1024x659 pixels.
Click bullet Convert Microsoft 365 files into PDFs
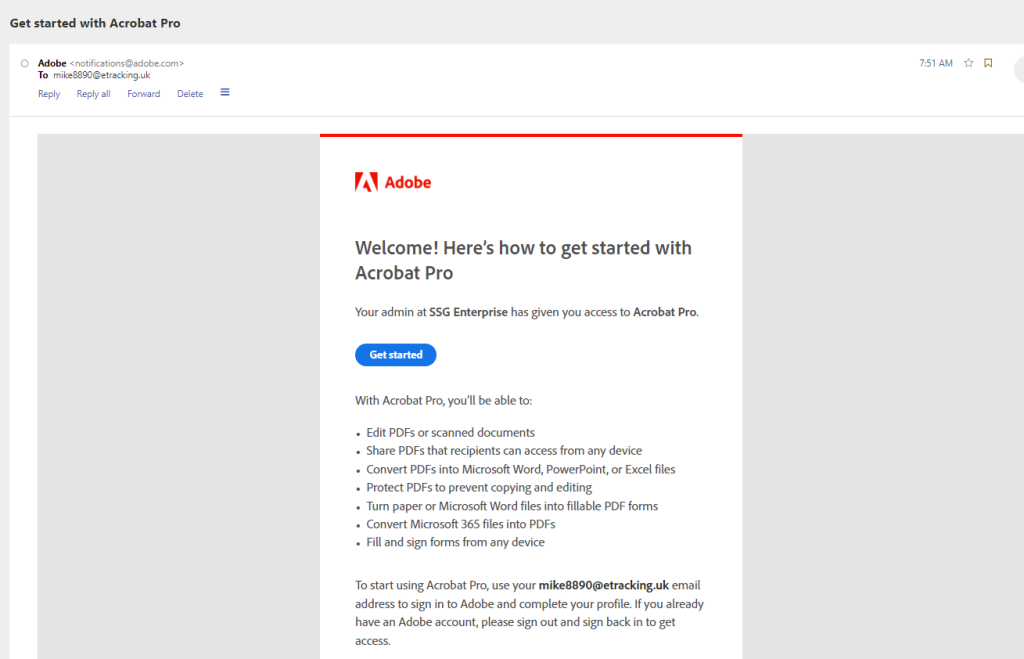[x=461, y=524]
